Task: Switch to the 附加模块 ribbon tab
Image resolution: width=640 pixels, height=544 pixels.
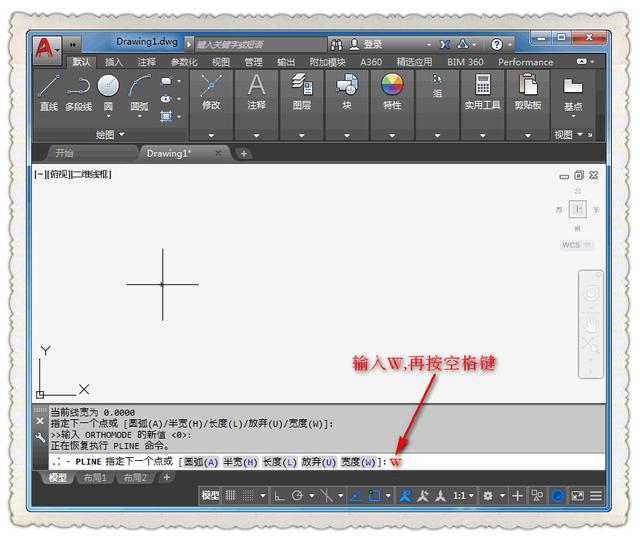Action: point(327,62)
